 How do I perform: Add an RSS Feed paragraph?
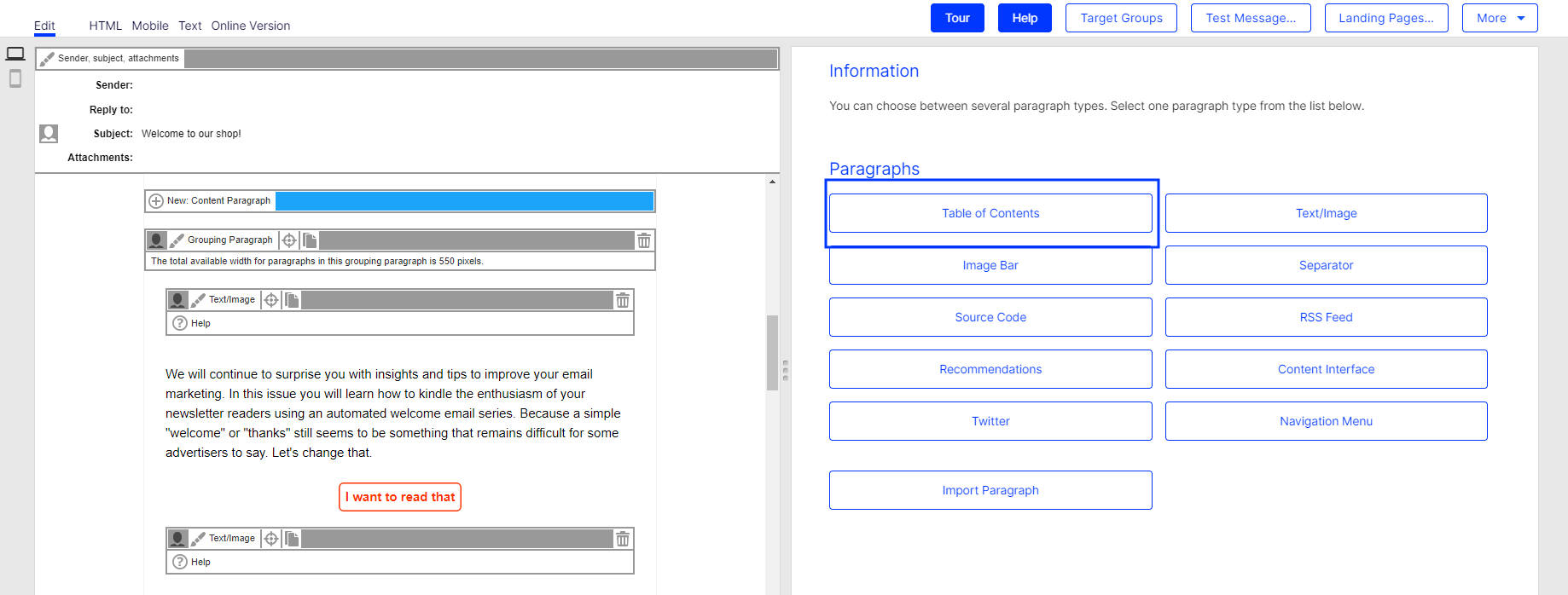click(1326, 317)
